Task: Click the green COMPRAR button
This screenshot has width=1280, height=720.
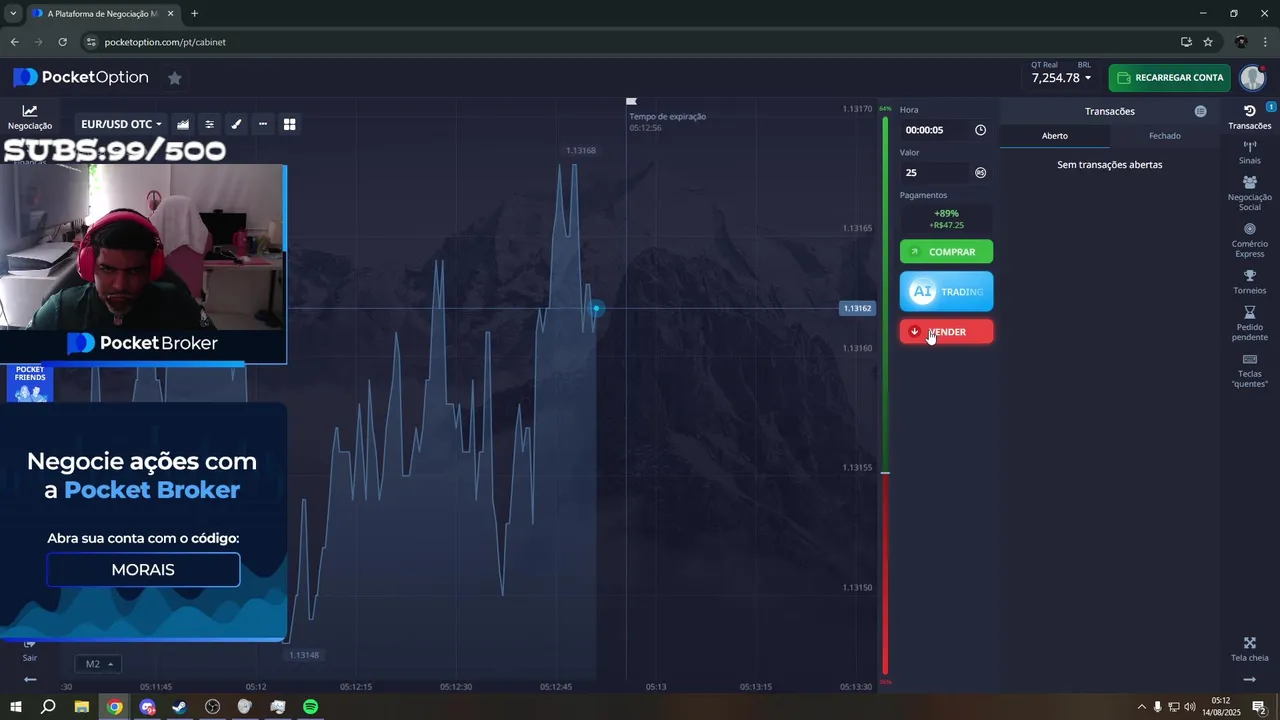Action: pos(946,252)
